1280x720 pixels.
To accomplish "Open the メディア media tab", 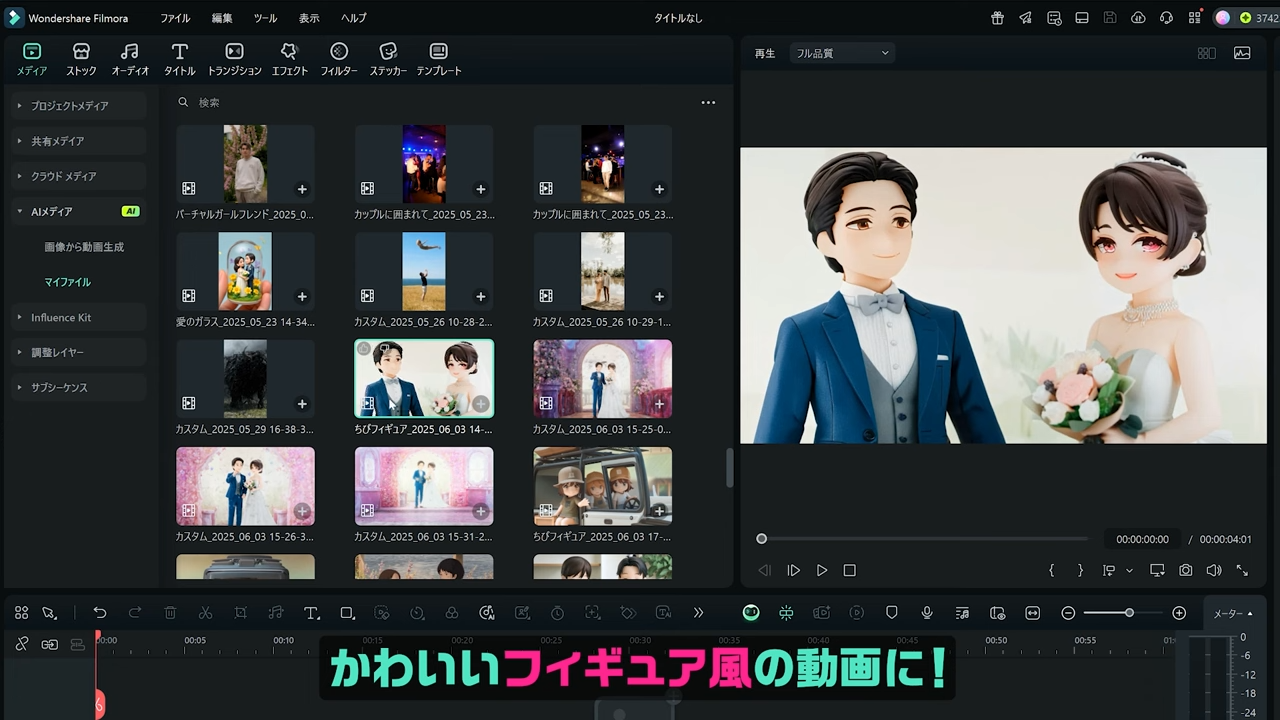I will [32, 59].
